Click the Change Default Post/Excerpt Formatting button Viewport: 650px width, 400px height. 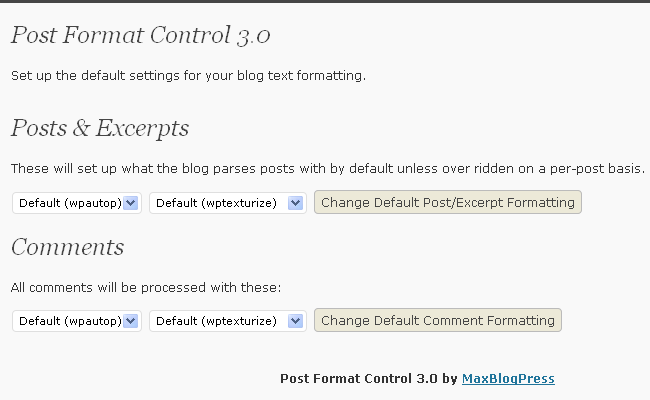pyautogui.click(x=448, y=202)
